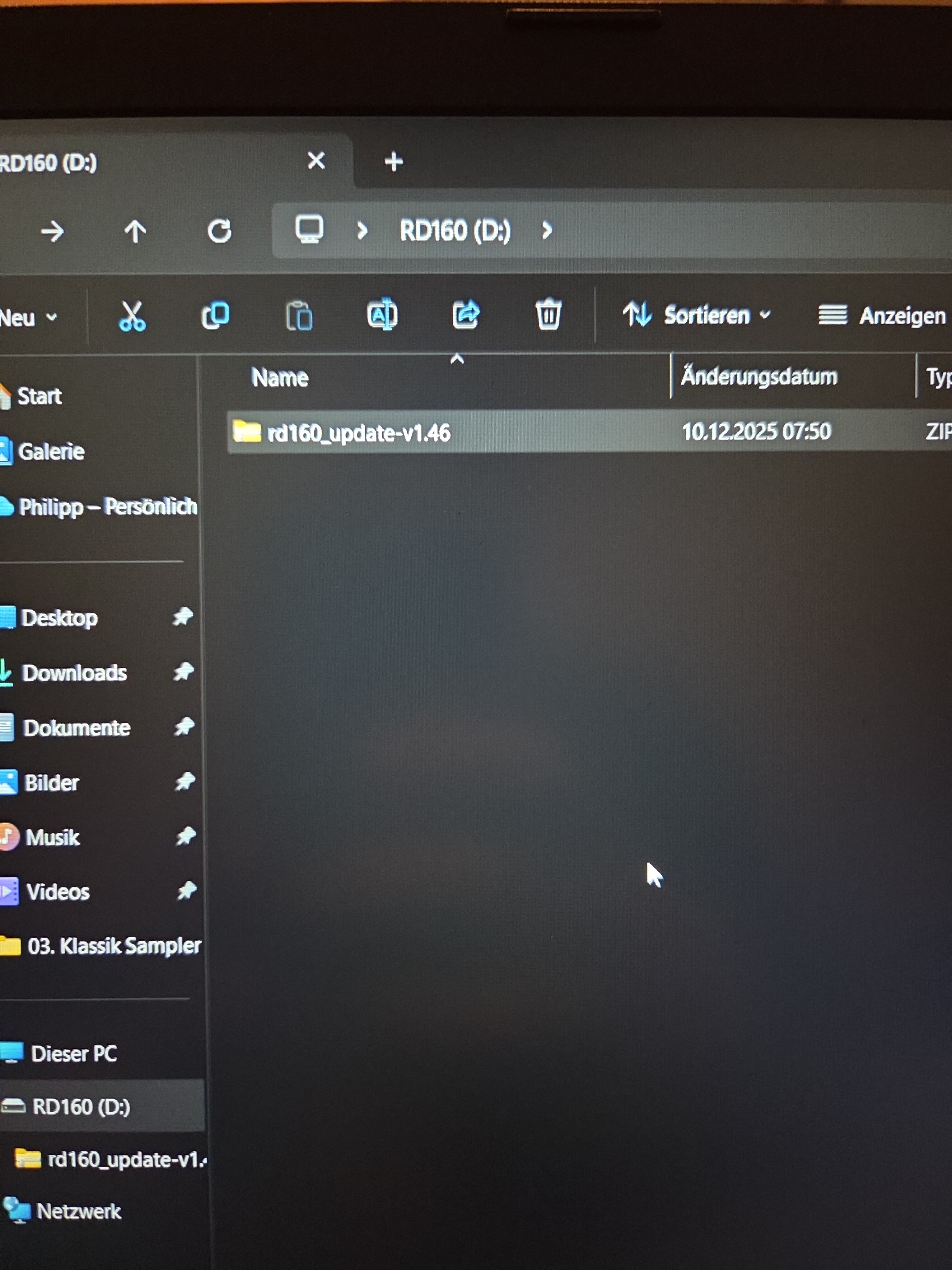Navigate forward with the arrow button
The image size is (952, 1270).
point(52,231)
